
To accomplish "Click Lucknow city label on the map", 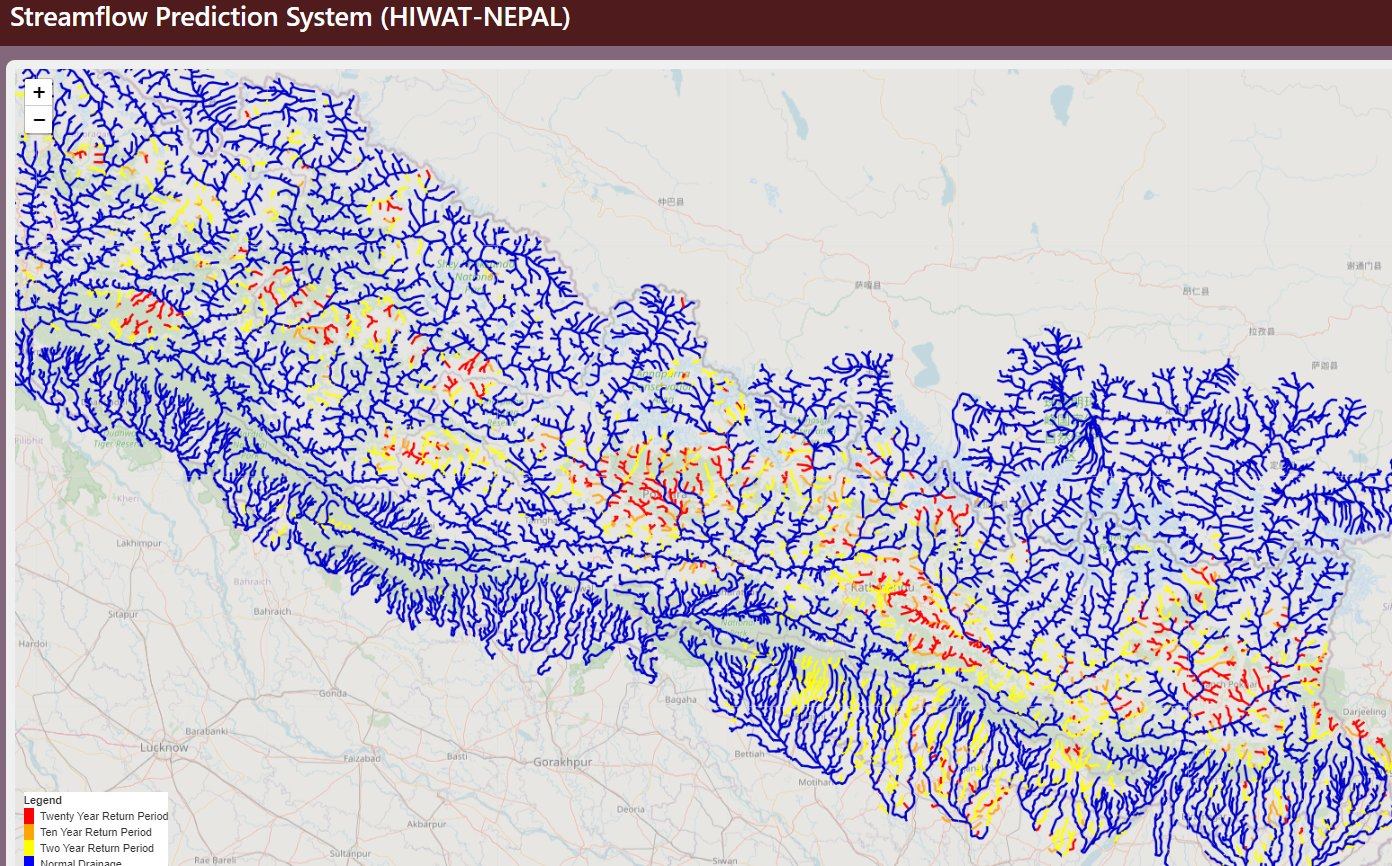I will tap(164, 747).
